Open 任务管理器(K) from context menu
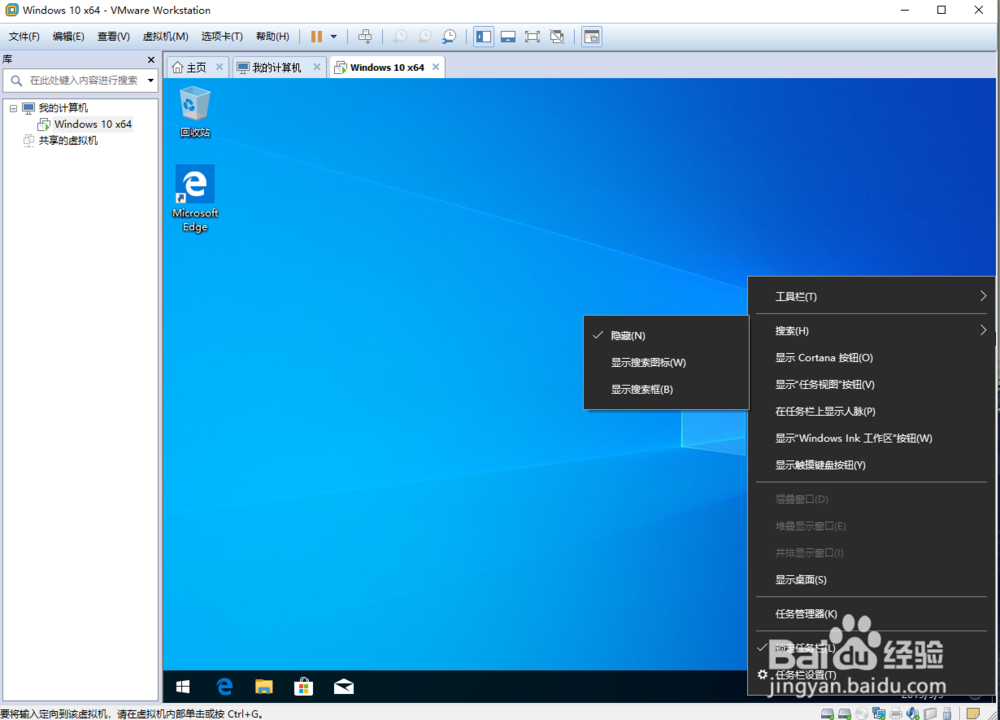This screenshot has height=720, width=1000. [871, 613]
